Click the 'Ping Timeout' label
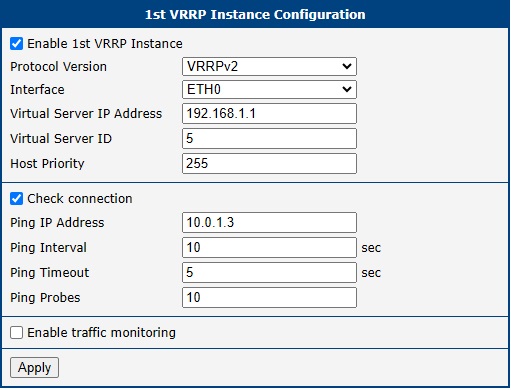The image size is (511, 390). (x=50, y=273)
